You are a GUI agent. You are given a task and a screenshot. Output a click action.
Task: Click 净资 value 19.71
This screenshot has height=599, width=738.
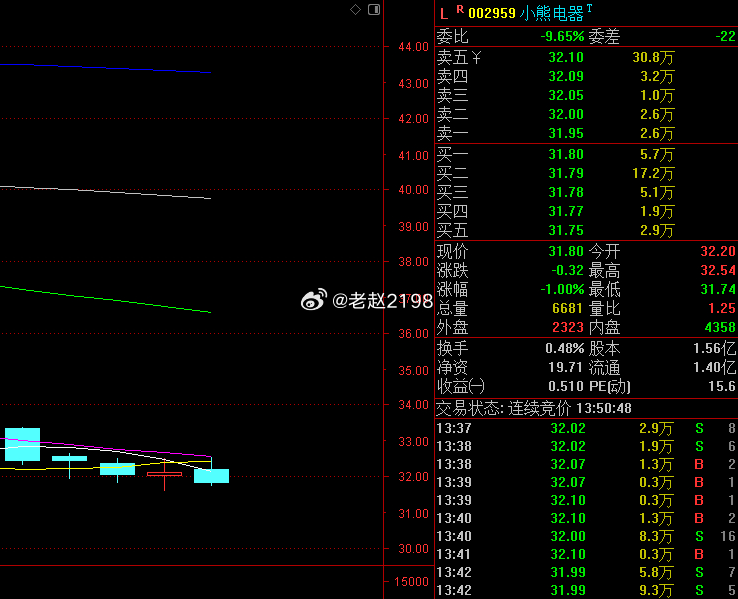click(x=566, y=367)
